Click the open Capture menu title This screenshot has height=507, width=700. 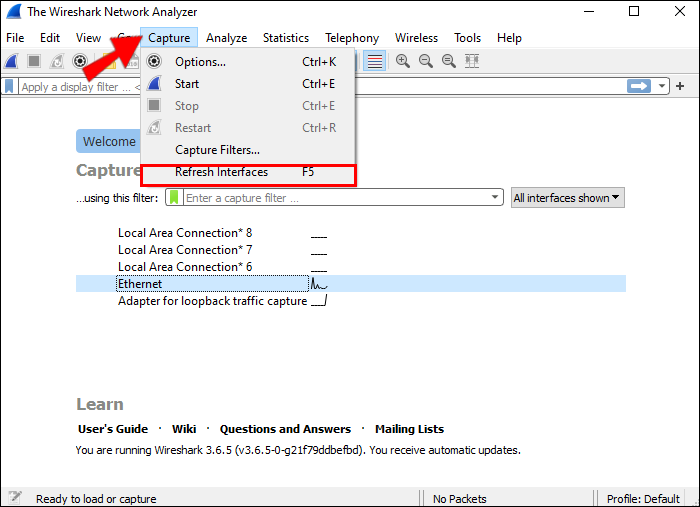point(169,38)
